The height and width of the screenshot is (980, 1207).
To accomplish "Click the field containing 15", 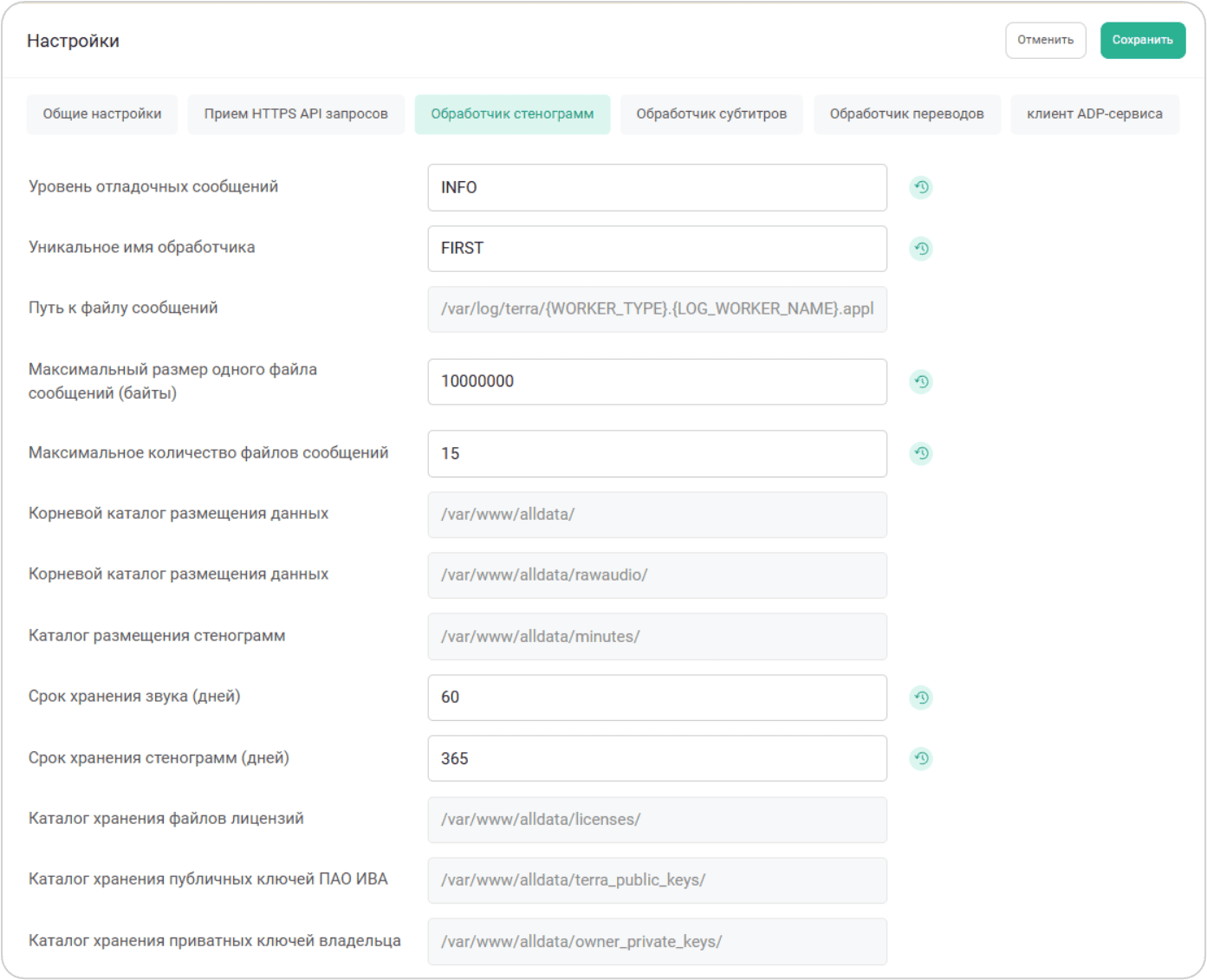I will click(x=657, y=454).
